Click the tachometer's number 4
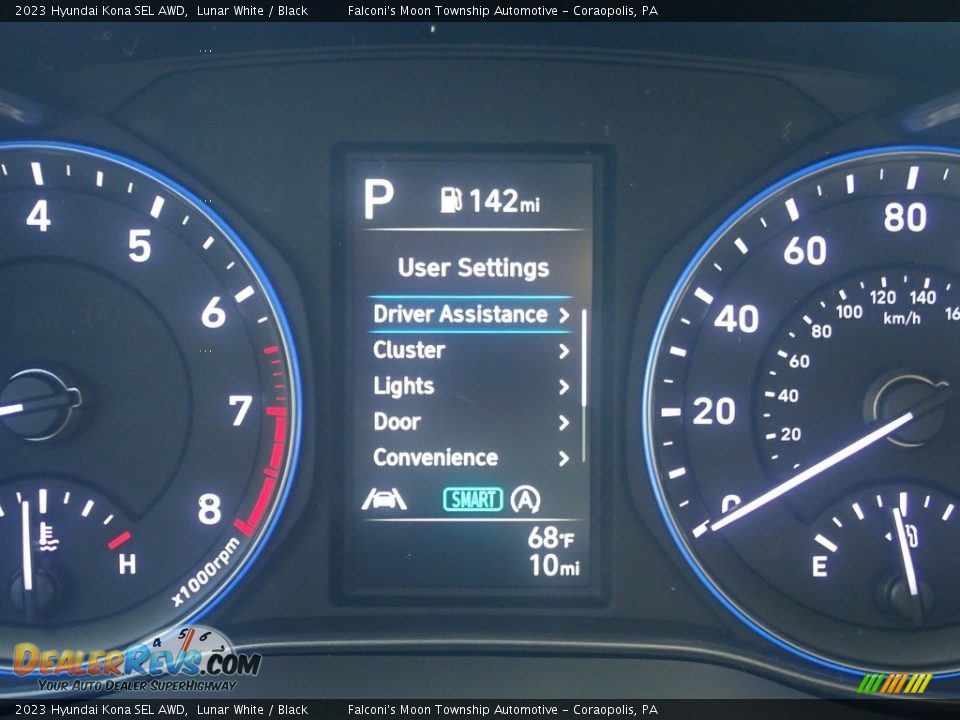Viewport: 960px width, 720px height. 39,216
